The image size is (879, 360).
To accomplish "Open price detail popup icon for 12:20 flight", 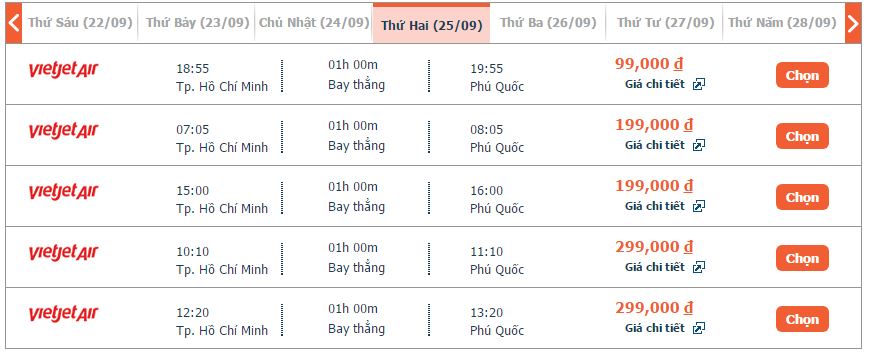I will click(x=698, y=328).
